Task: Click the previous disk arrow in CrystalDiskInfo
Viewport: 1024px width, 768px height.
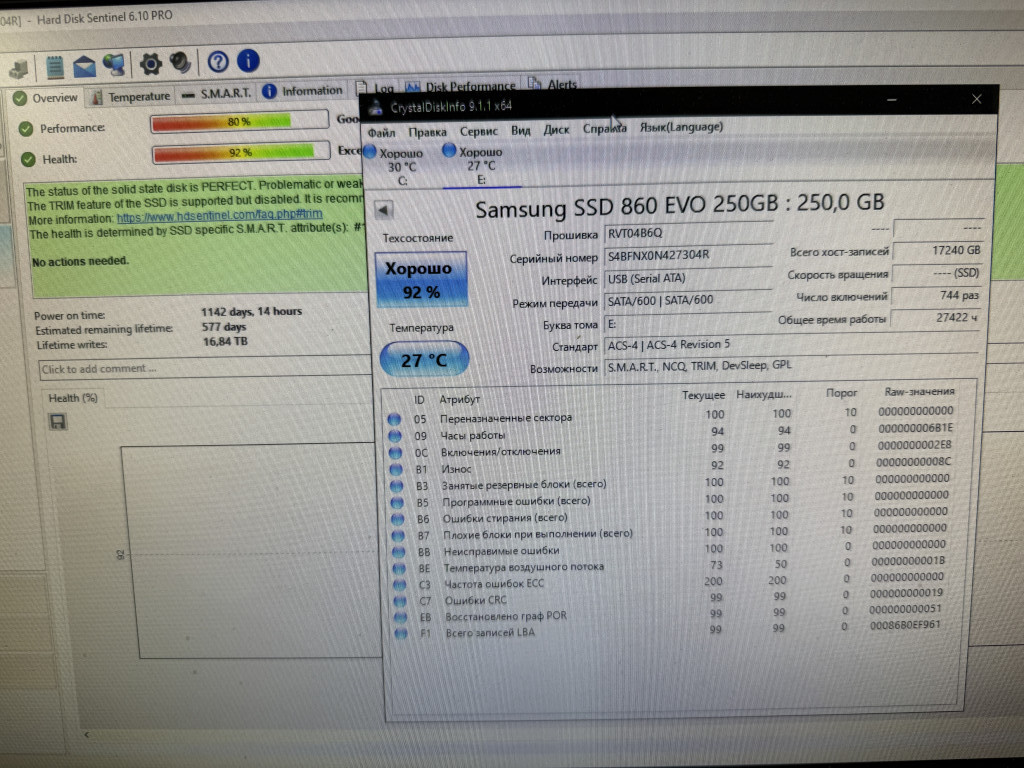Action: pyautogui.click(x=384, y=210)
